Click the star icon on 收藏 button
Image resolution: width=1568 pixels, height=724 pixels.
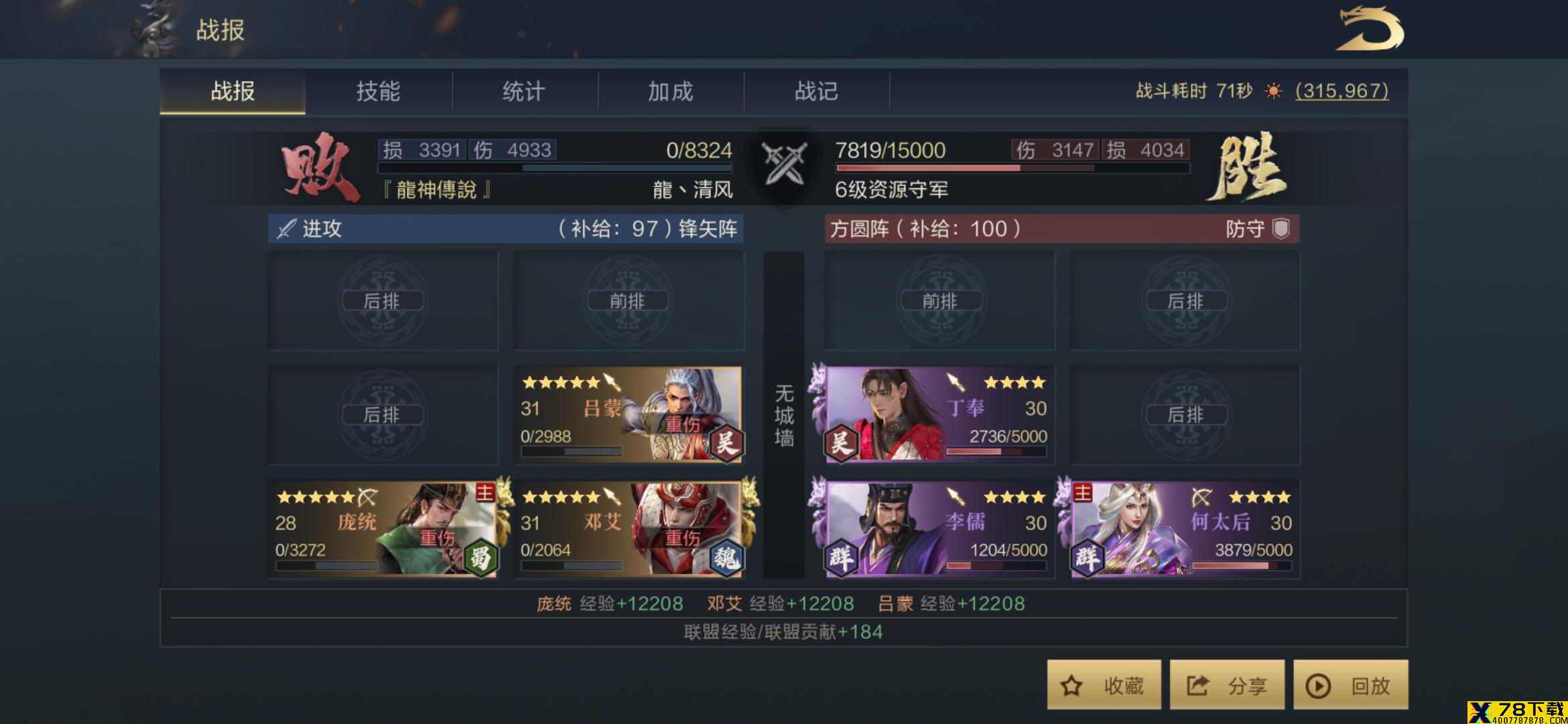tap(1071, 685)
